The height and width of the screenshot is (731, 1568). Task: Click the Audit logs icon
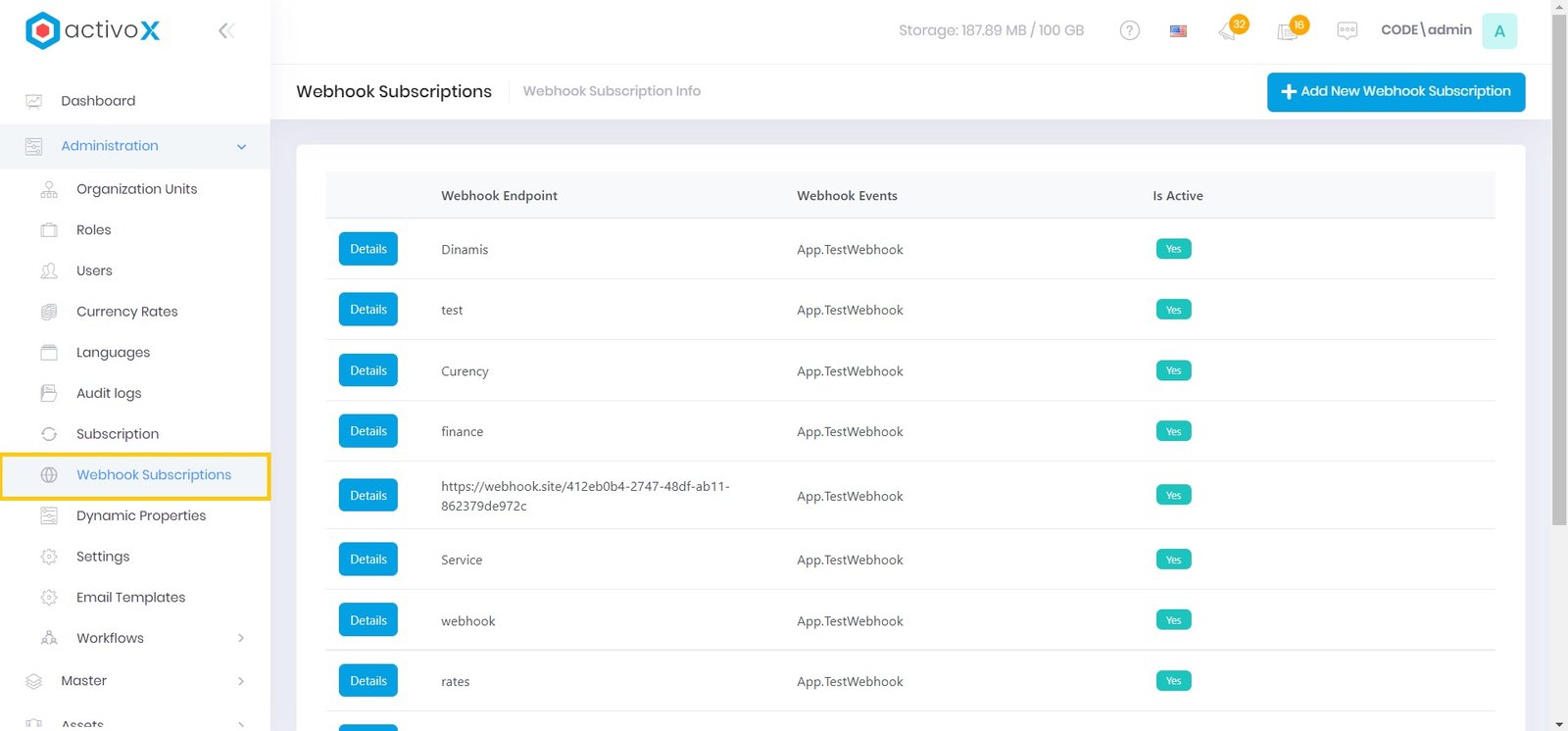(49, 393)
